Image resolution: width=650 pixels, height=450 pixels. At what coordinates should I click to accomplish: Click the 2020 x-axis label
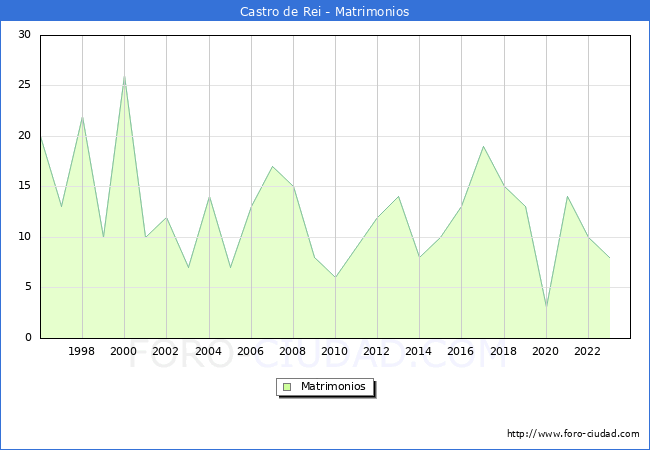pyautogui.click(x=546, y=351)
